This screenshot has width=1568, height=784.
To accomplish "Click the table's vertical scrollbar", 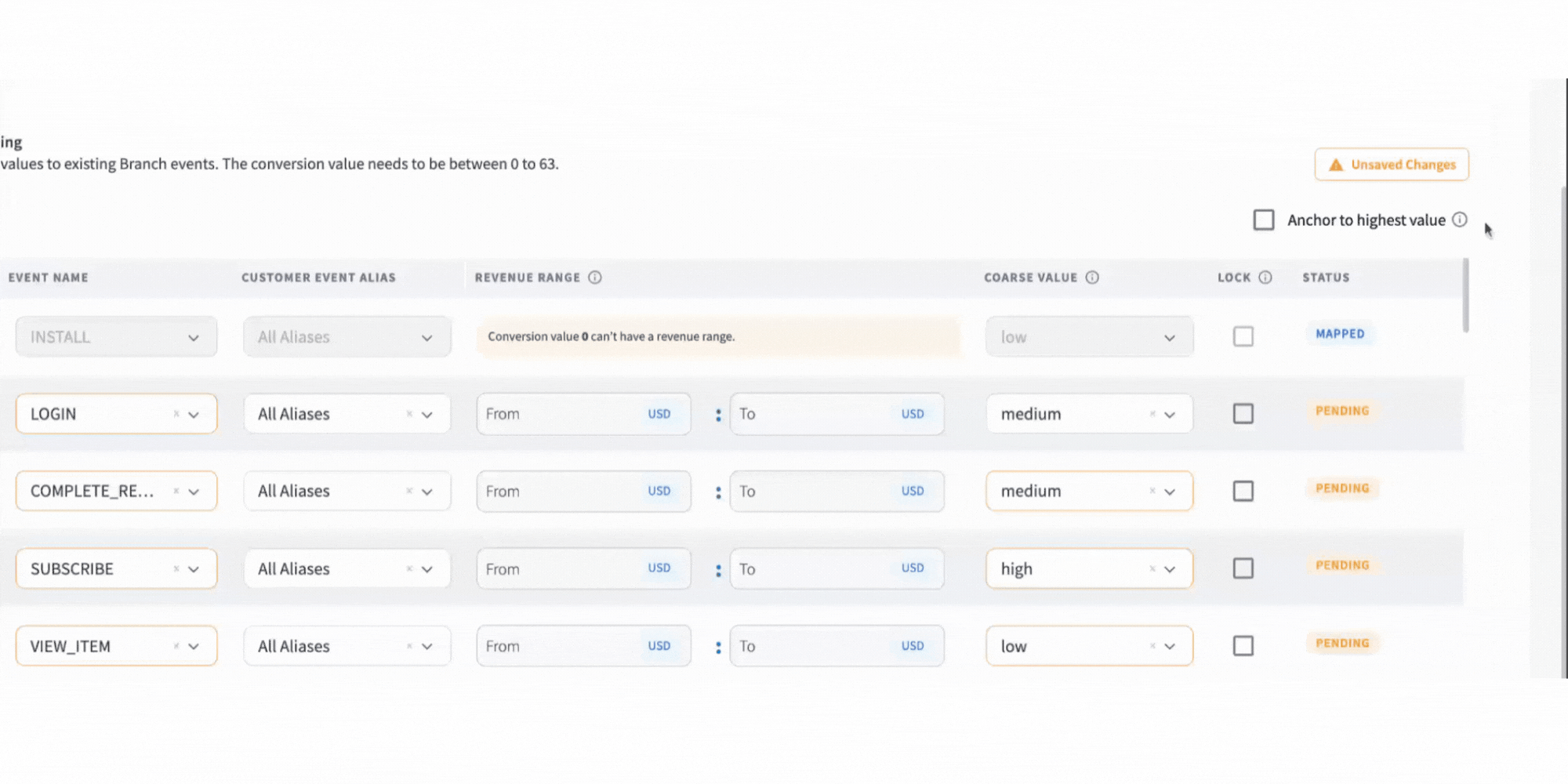I will (x=1465, y=296).
